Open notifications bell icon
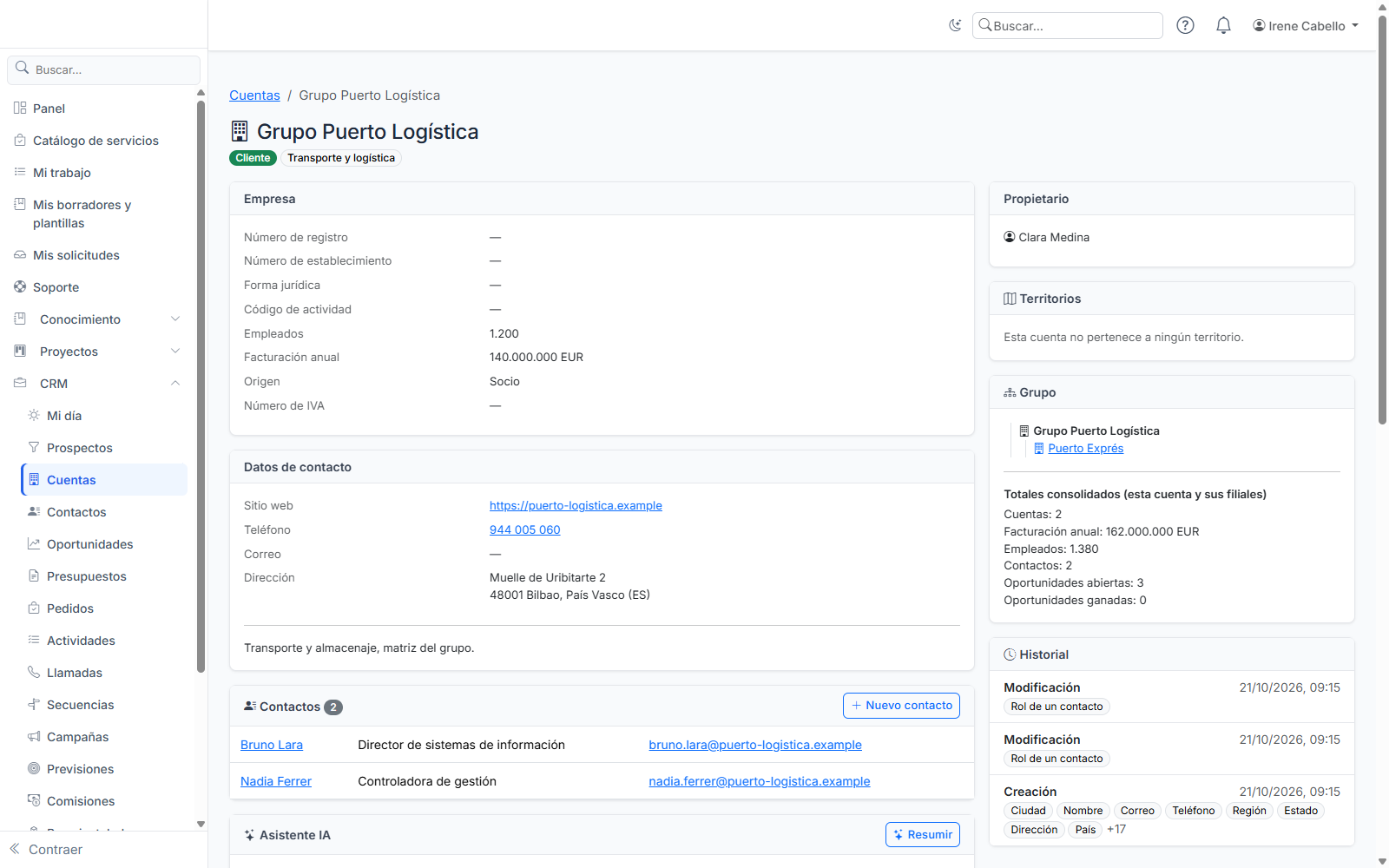The height and width of the screenshot is (868, 1389). (1223, 25)
